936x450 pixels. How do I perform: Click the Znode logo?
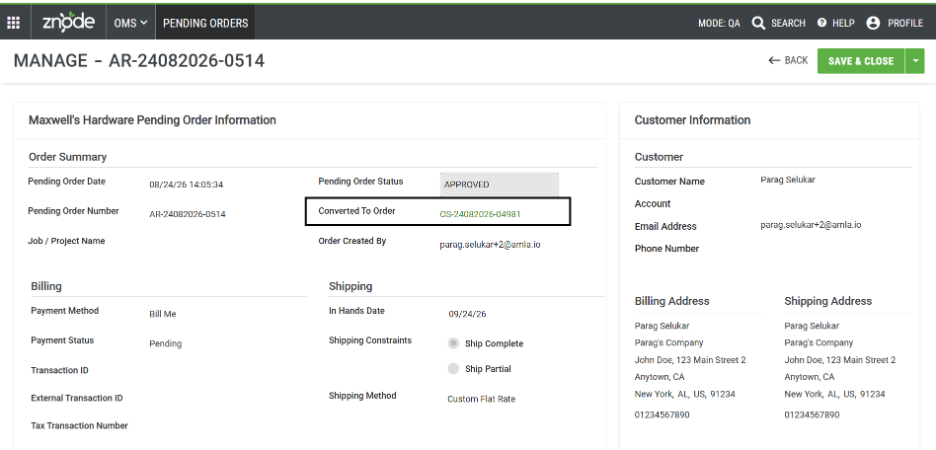tap(68, 23)
